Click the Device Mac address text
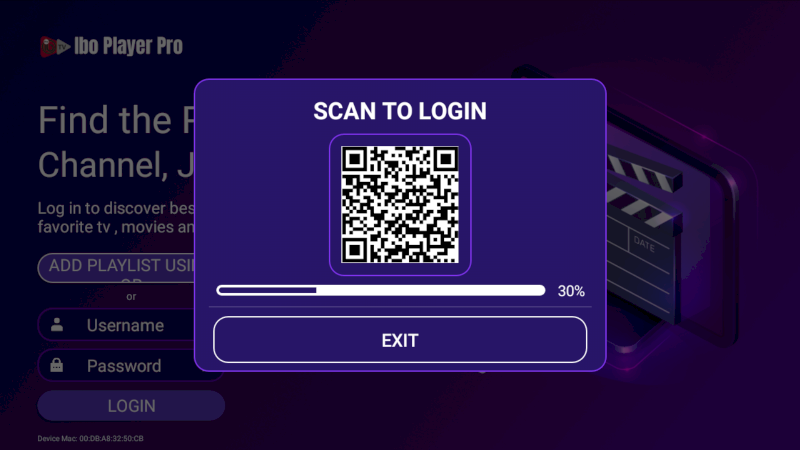 point(90,438)
